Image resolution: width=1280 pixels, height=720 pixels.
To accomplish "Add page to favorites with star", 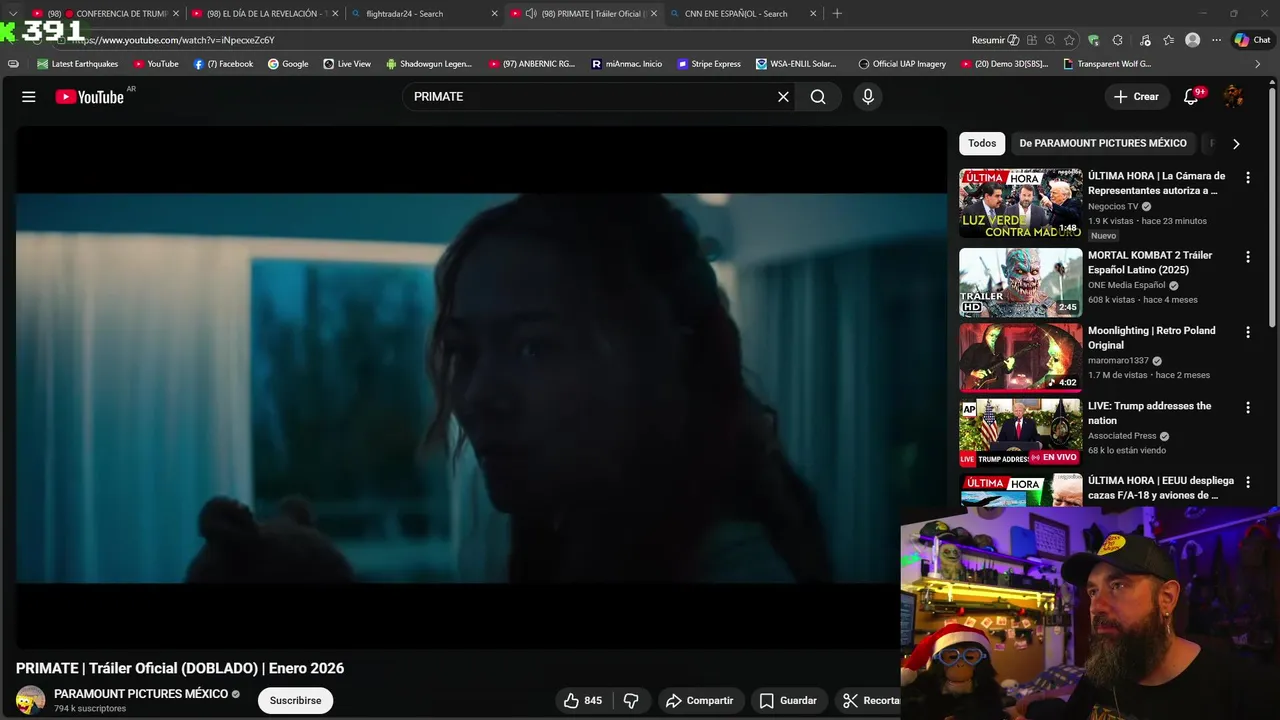I will (1069, 40).
